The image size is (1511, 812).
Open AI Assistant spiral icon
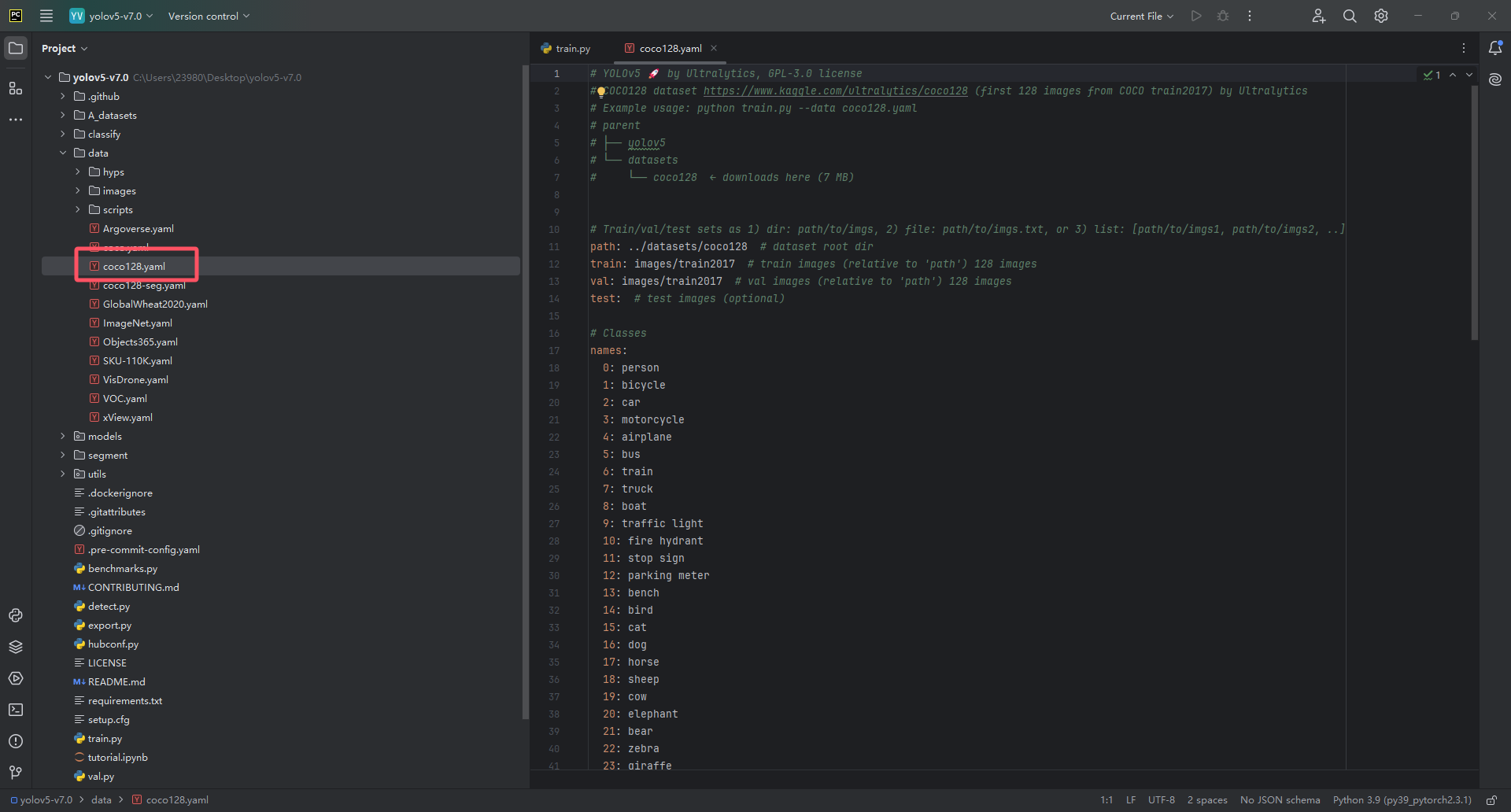[1495, 79]
